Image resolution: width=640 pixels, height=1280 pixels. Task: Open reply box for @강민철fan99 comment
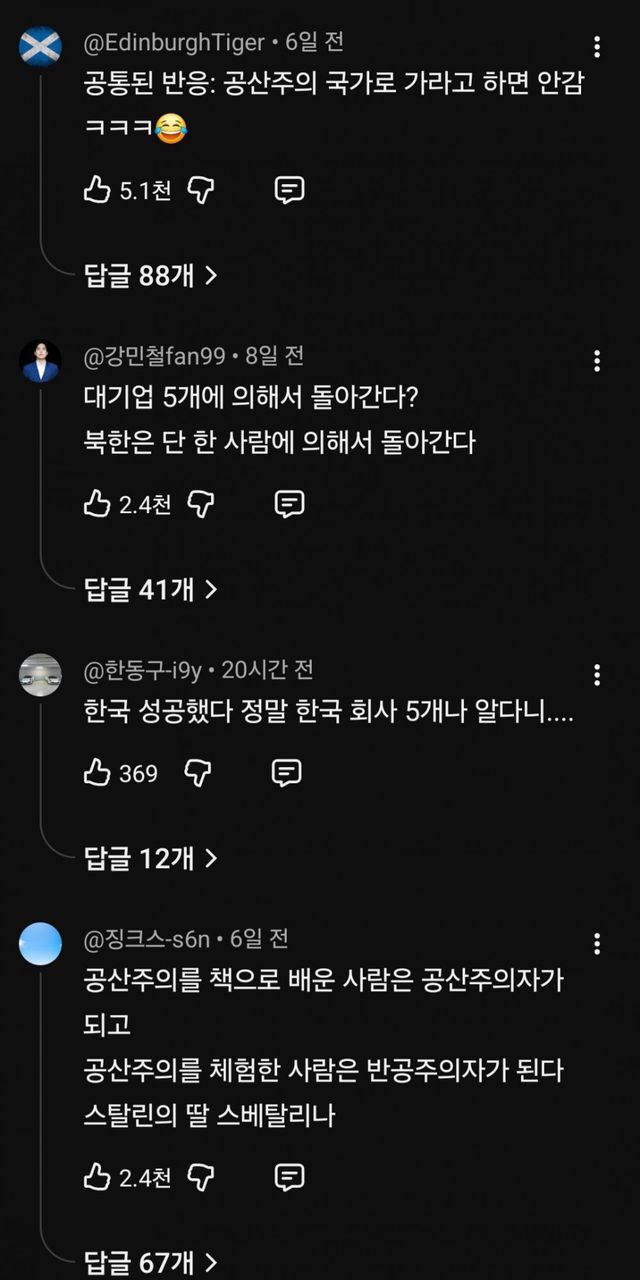click(x=289, y=504)
